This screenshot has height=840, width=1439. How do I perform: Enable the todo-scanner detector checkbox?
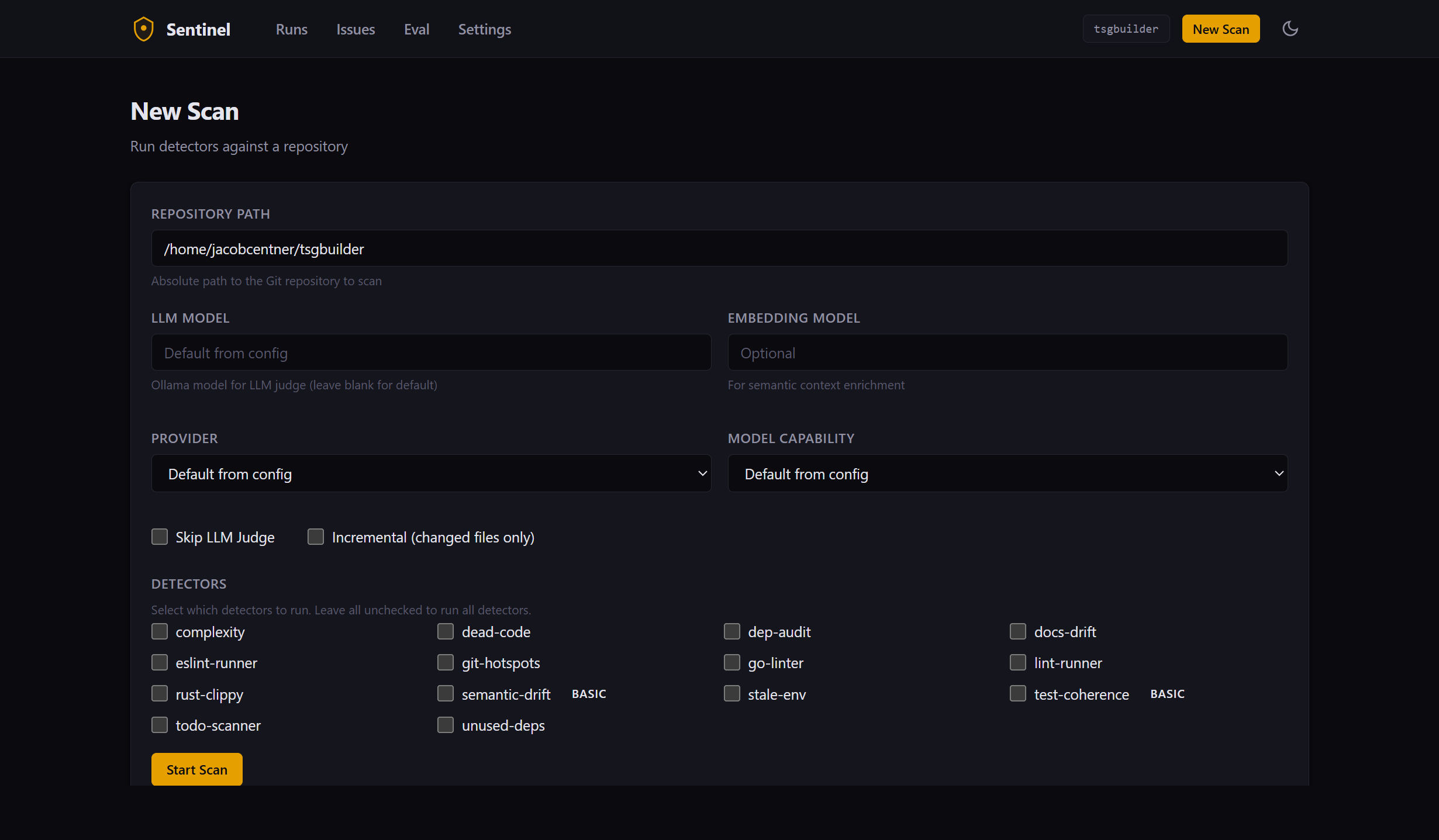click(160, 725)
